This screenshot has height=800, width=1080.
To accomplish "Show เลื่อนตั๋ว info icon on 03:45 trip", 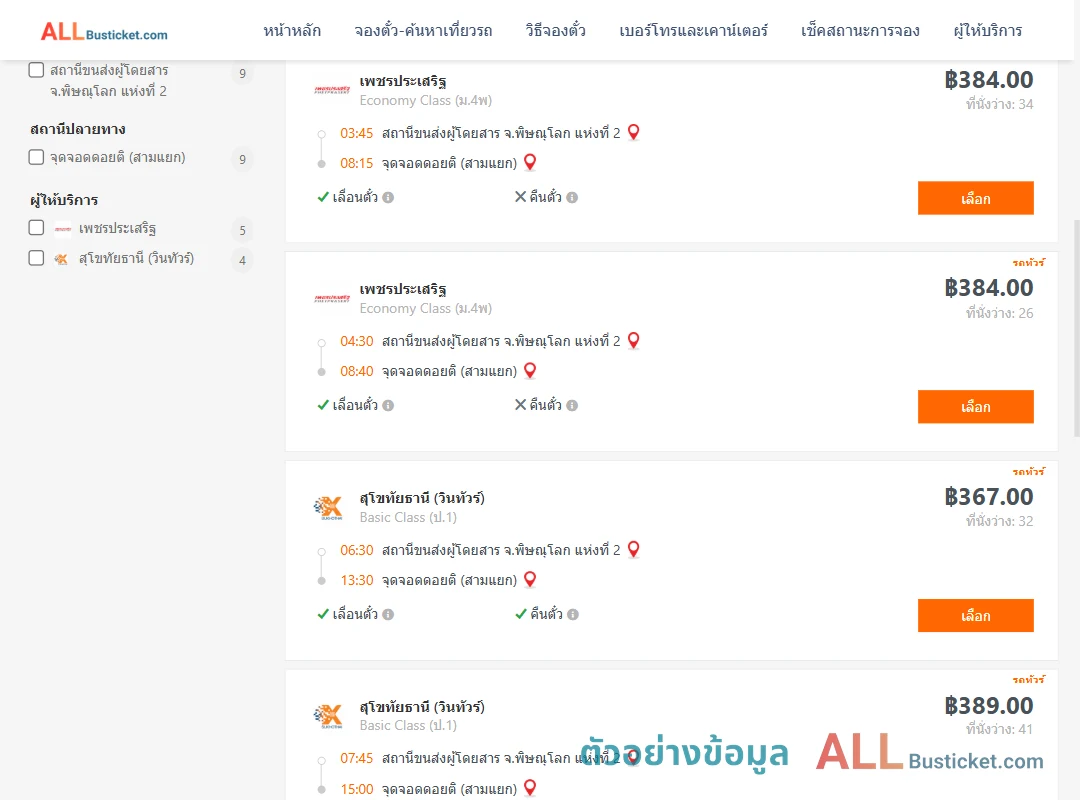I will click(x=388, y=198).
